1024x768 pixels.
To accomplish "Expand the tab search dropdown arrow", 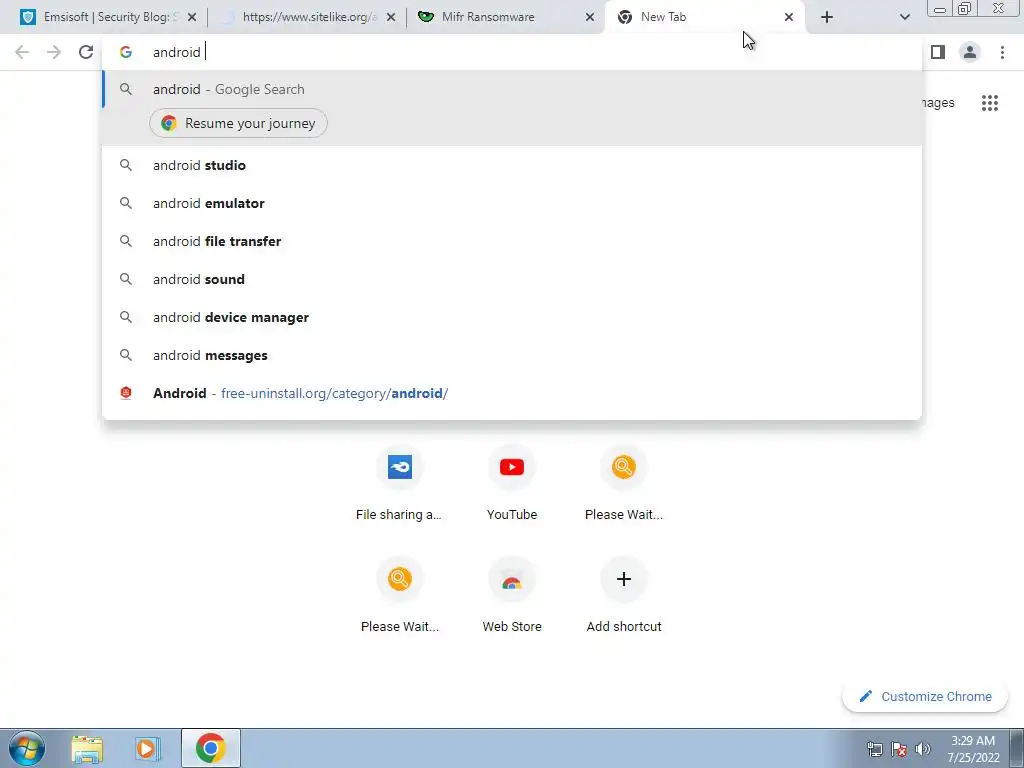I will (x=904, y=18).
